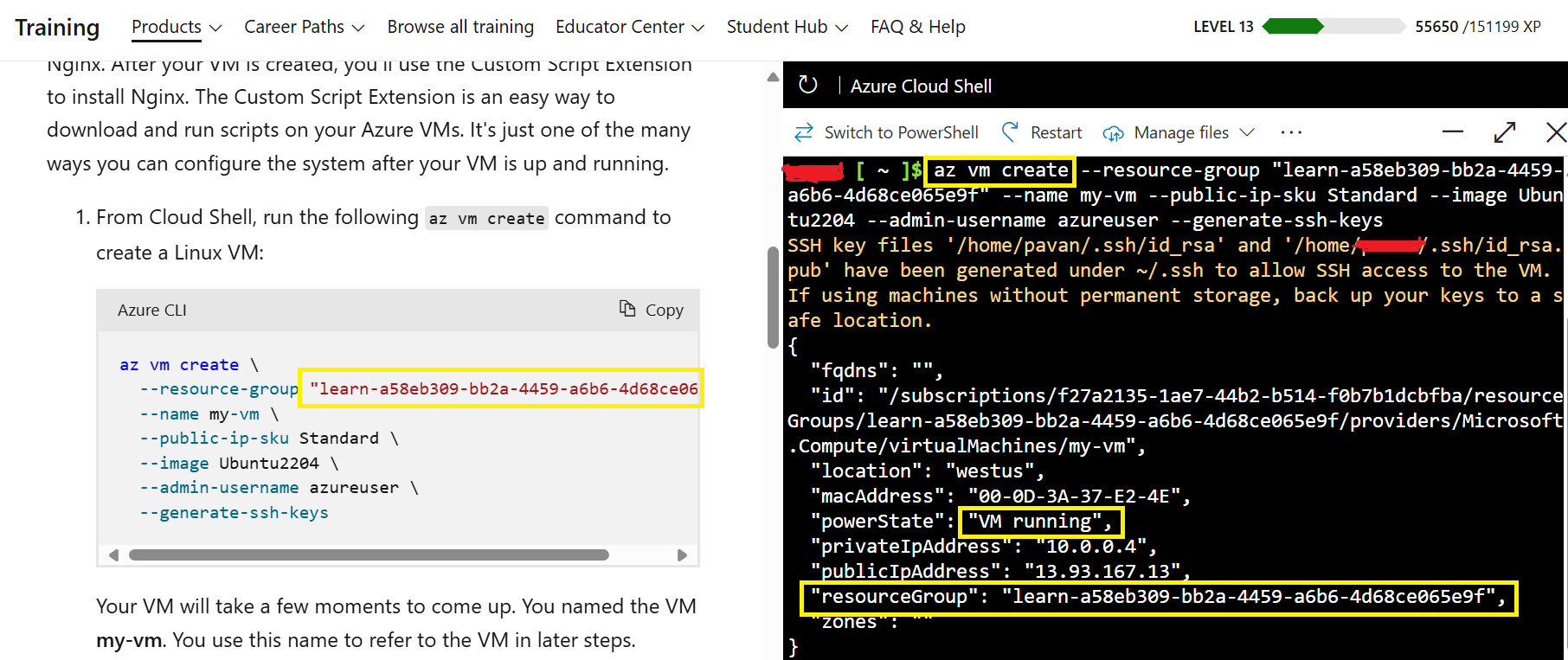This screenshot has height=660, width=1568.
Task: Click the --generate-ssh-keys line
Action: point(234,513)
